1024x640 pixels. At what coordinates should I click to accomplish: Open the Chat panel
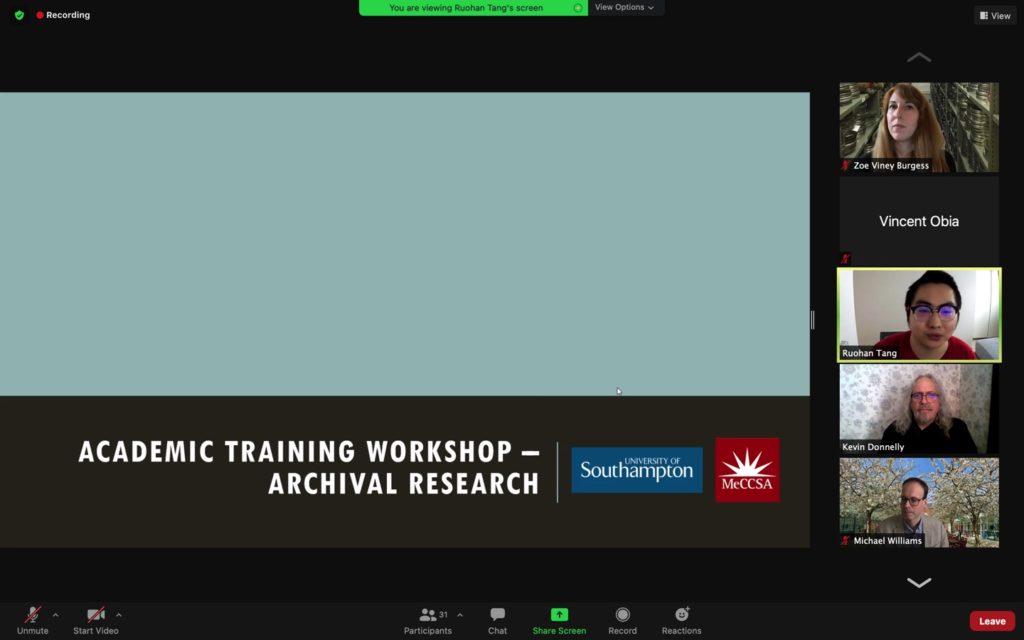497,615
